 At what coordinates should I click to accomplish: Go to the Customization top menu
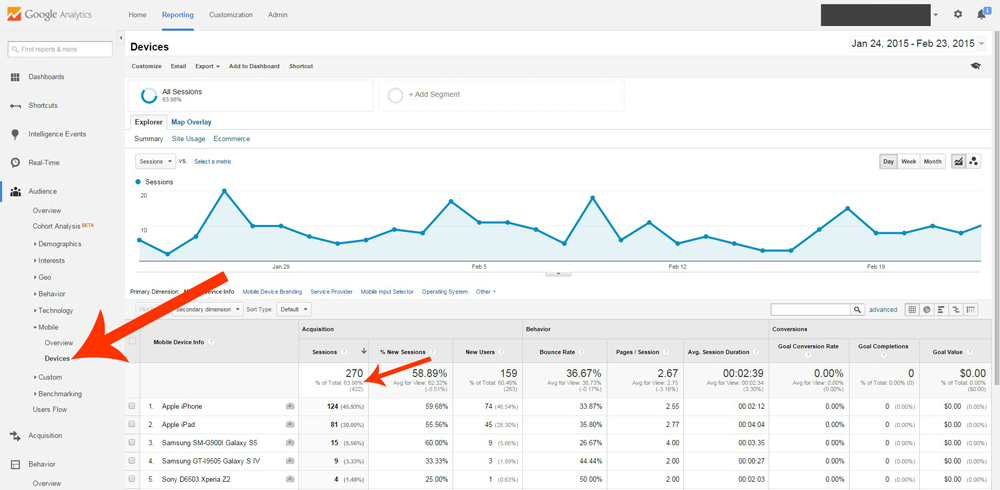(230, 15)
